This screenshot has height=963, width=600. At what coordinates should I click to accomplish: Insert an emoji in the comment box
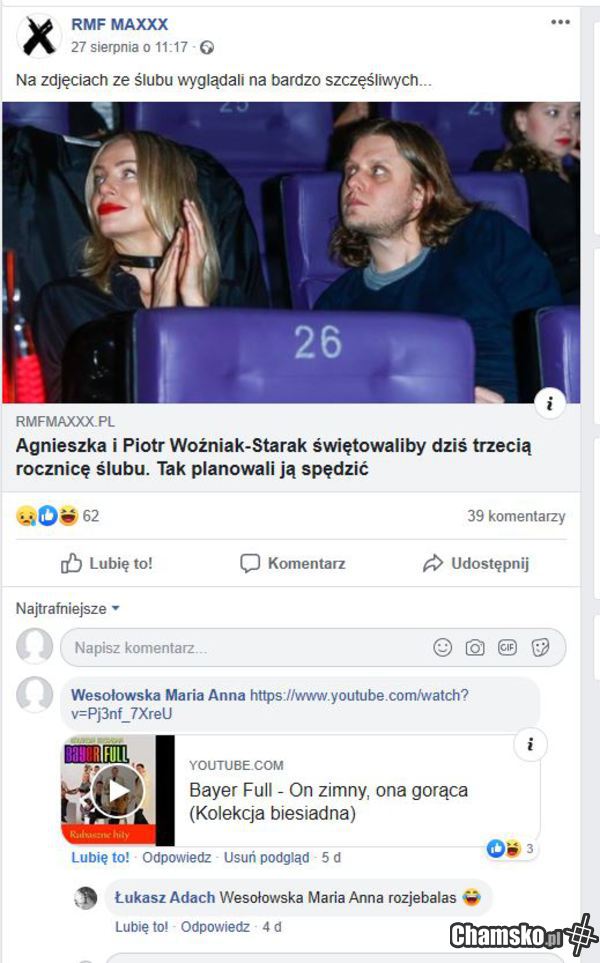pos(443,647)
